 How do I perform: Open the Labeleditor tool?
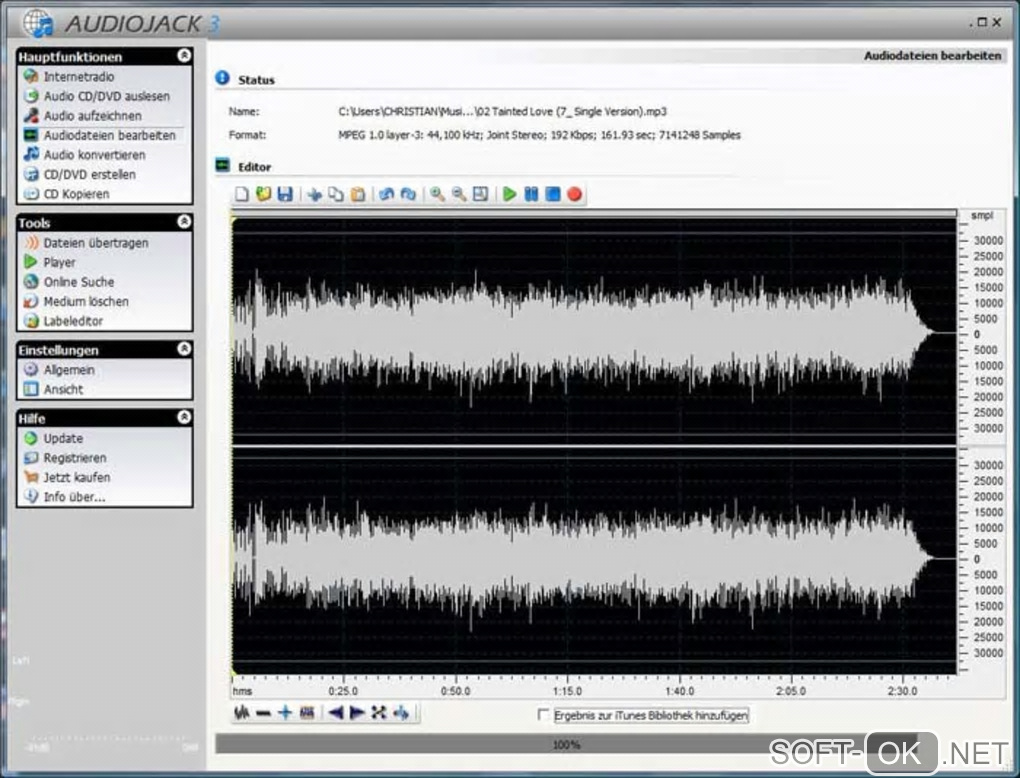73,321
